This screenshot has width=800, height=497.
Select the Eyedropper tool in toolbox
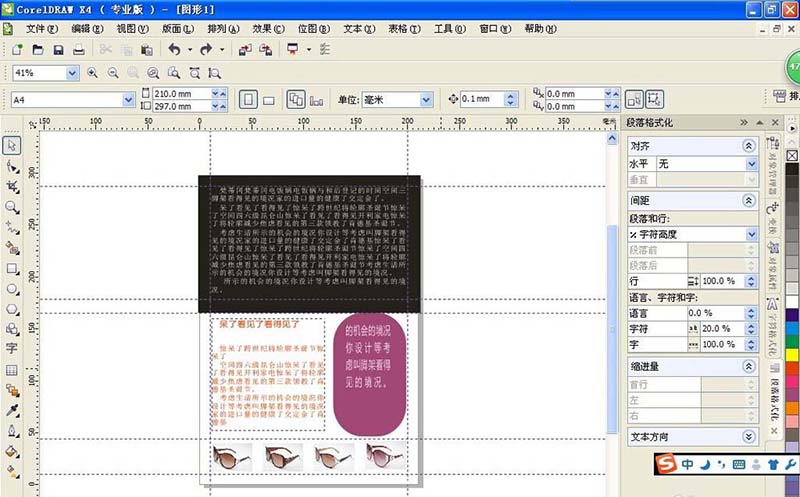point(12,410)
